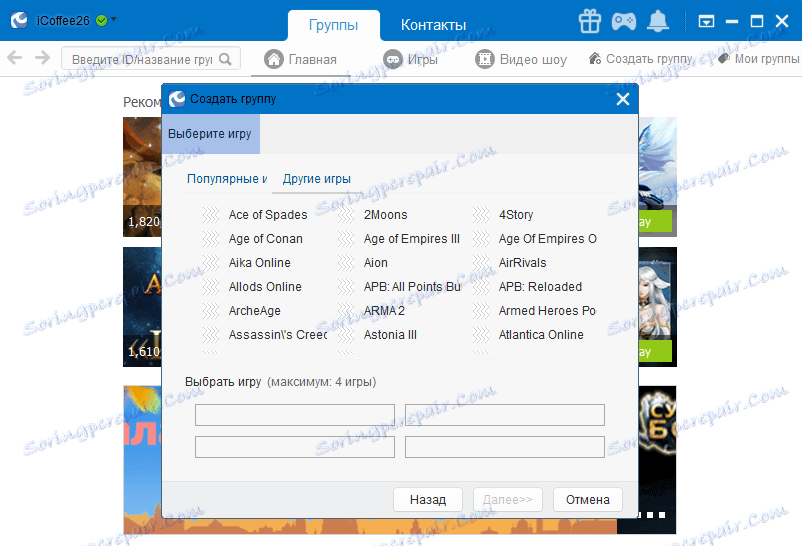Click the Назад button
This screenshot has width=802, height=546.
428,499
